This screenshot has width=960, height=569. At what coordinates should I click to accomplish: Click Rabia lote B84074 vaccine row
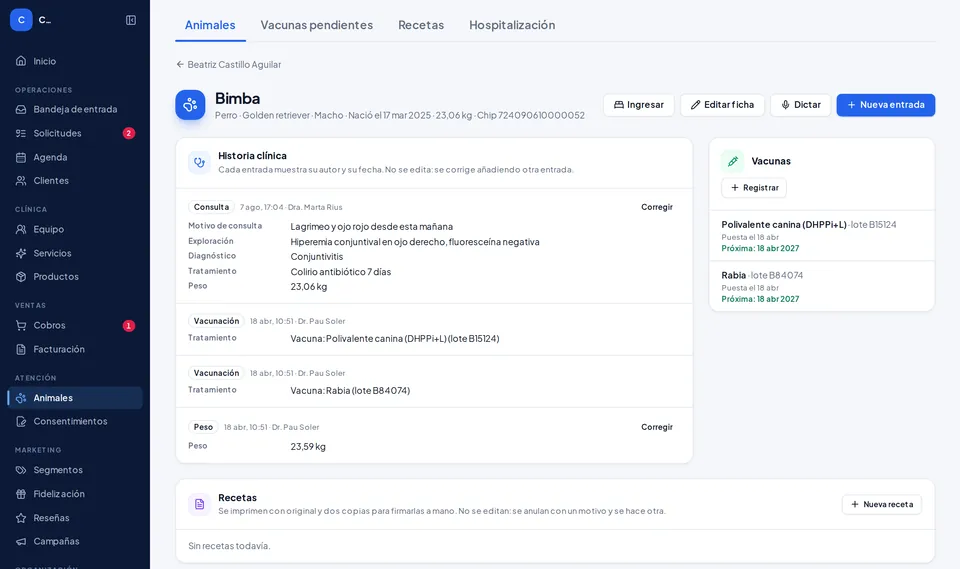822,287
